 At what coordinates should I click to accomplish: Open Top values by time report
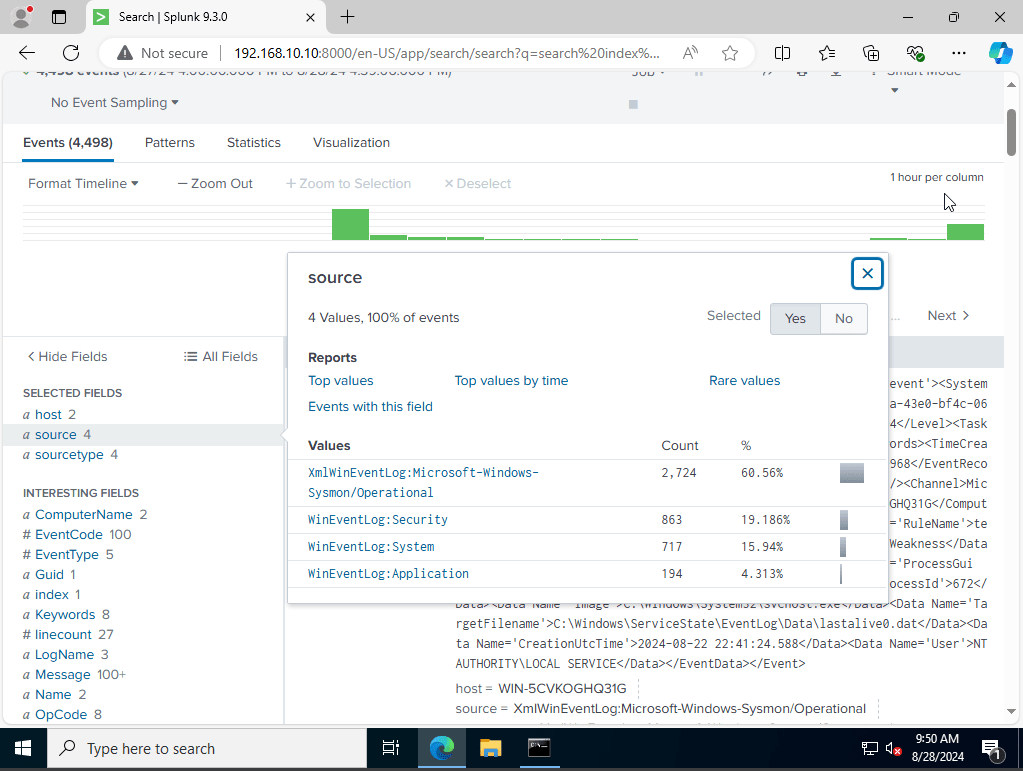511,380
